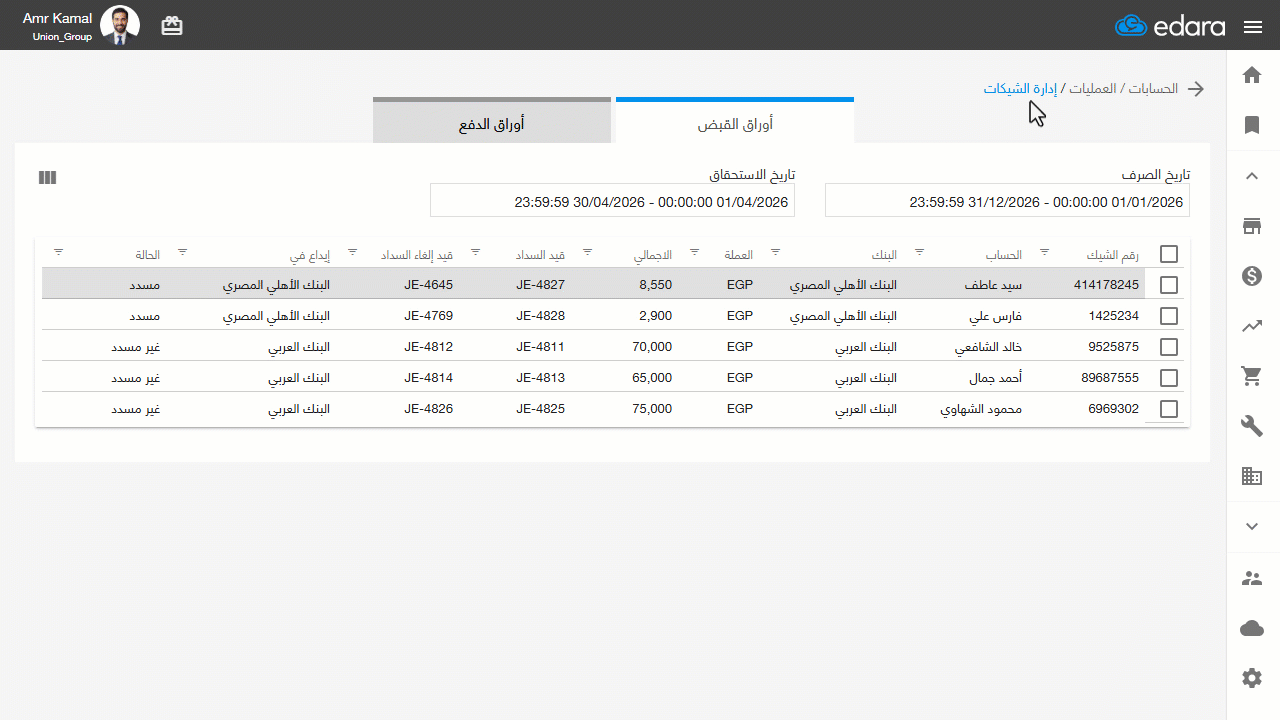Viewport: 1280px width, 720px height.
Task: Check the row for cheque 89687555
Action: (1169, 378)
